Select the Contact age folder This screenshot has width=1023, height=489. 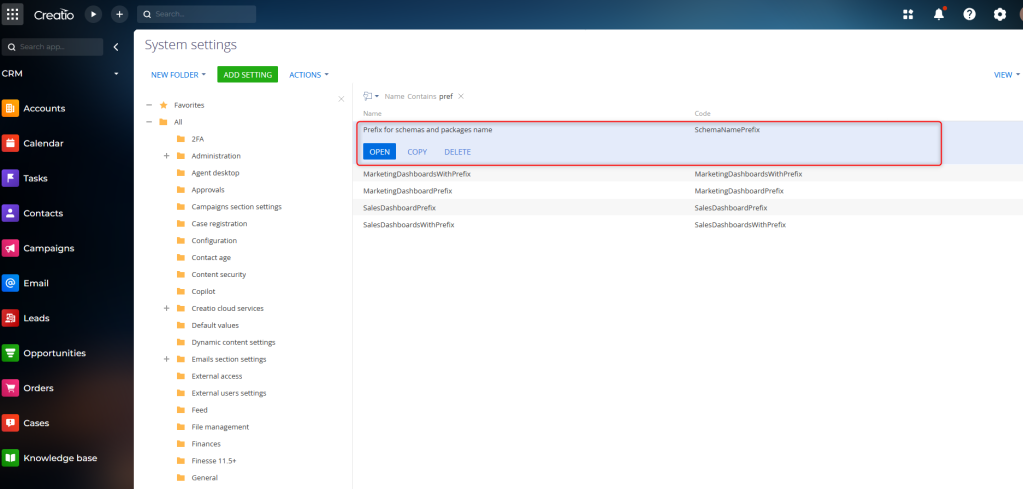(x=211, y=258)
